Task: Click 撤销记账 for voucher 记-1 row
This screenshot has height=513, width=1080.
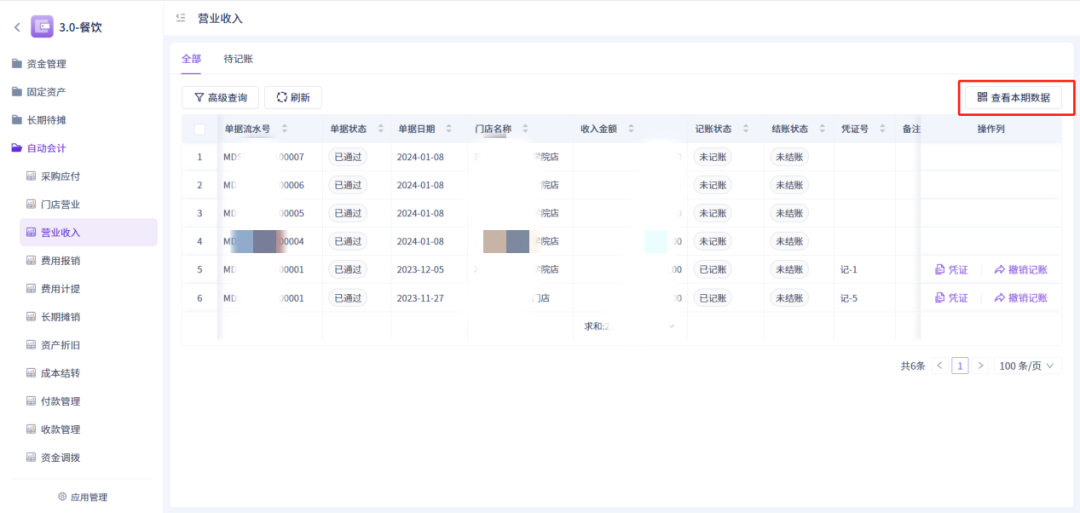Action: click(1021, 270)
